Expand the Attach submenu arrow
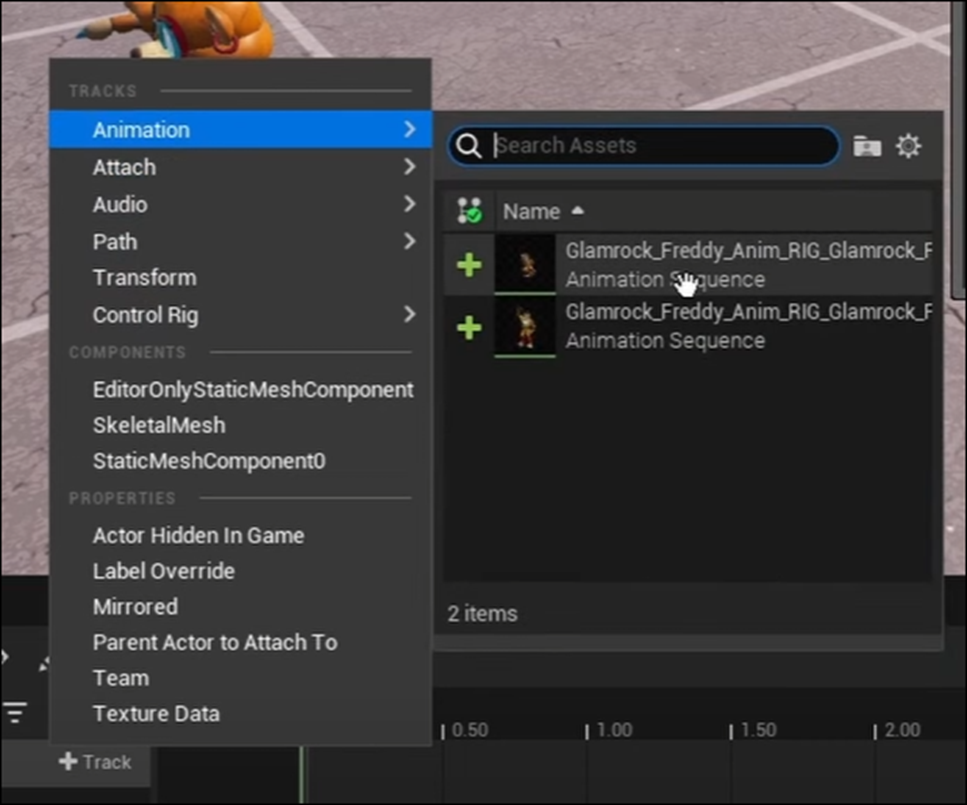Screen dimensions: 967x805 pos(409,166)
